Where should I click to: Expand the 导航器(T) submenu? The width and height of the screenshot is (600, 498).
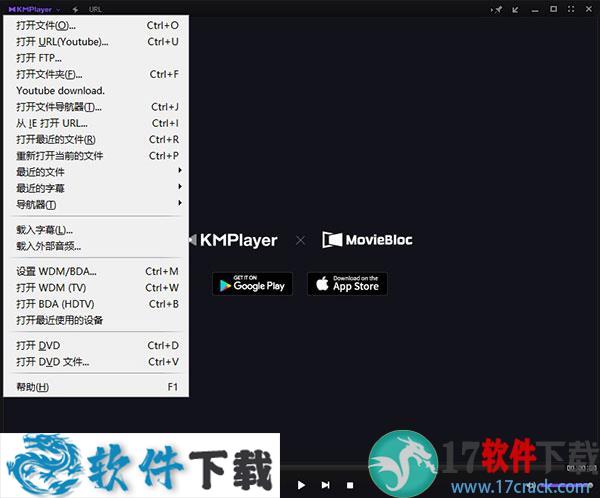click(x=96, y=205)
